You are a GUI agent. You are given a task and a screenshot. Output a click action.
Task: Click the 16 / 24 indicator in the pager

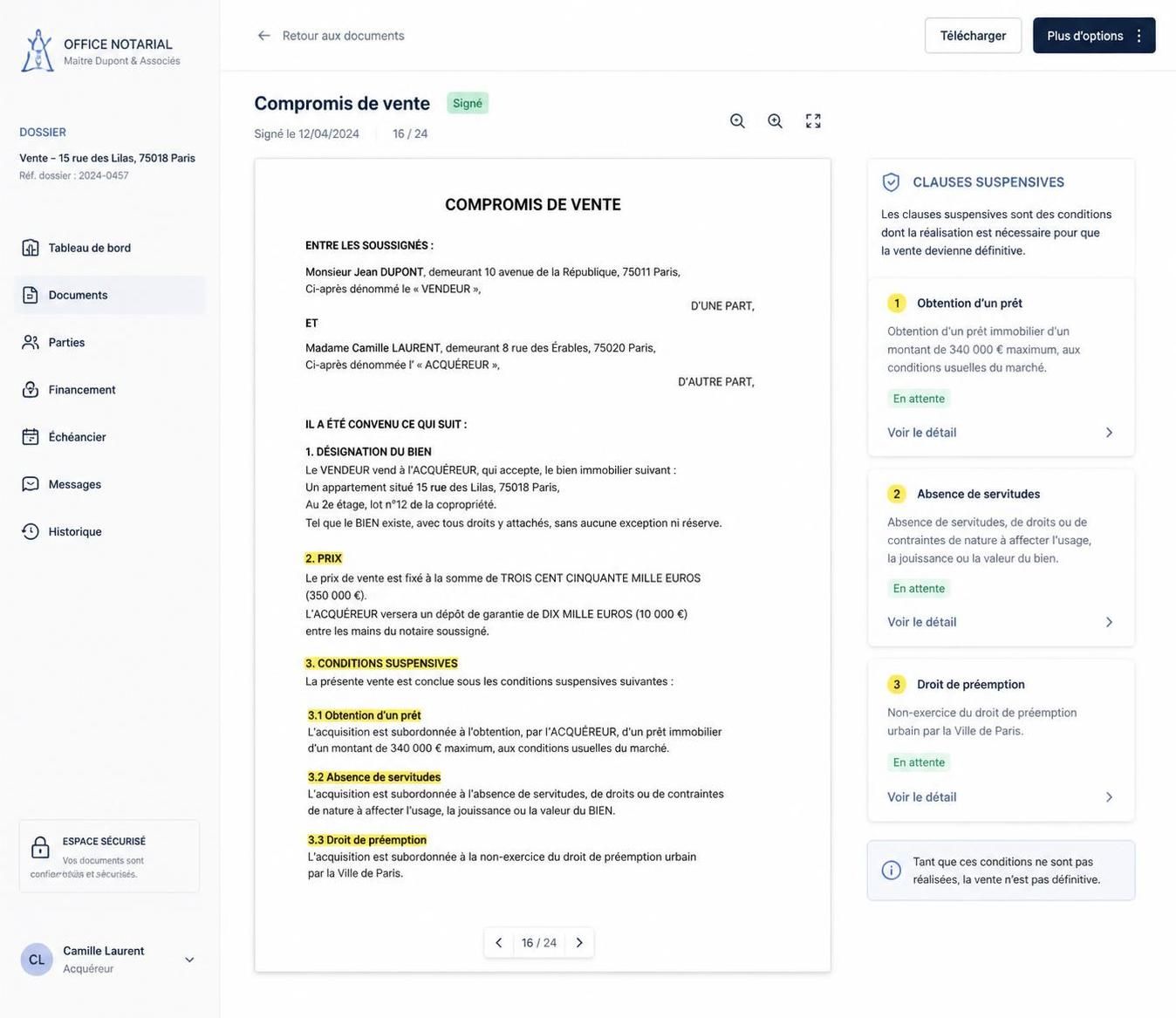click(x=539, y=943)
